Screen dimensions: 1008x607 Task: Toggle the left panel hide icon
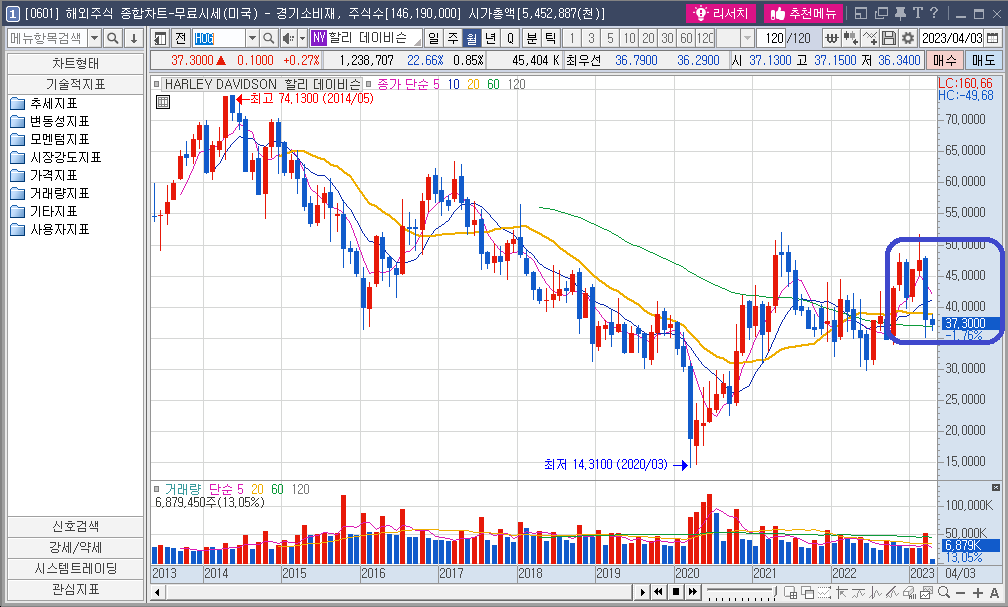160,38
